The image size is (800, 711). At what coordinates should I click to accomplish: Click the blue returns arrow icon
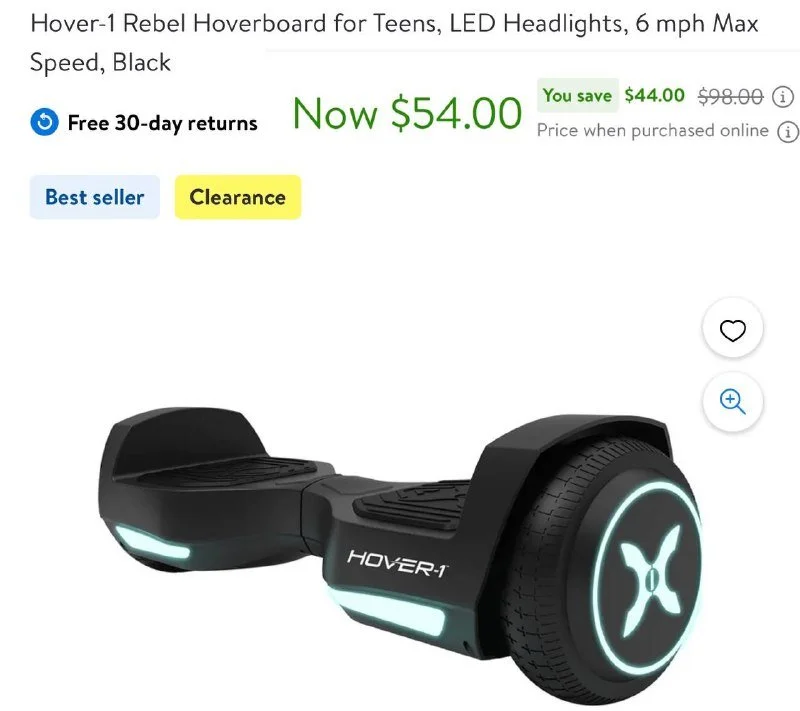click(44, 122)
